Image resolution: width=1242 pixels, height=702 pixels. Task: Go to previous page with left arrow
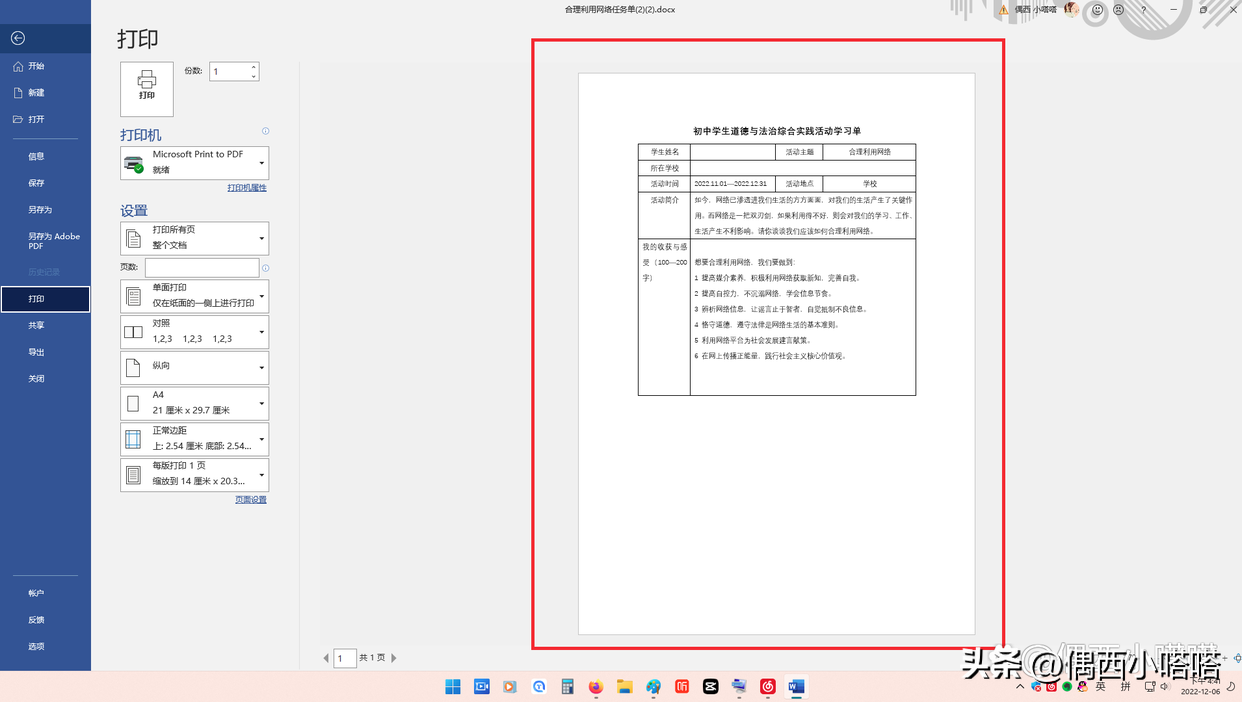326,658
